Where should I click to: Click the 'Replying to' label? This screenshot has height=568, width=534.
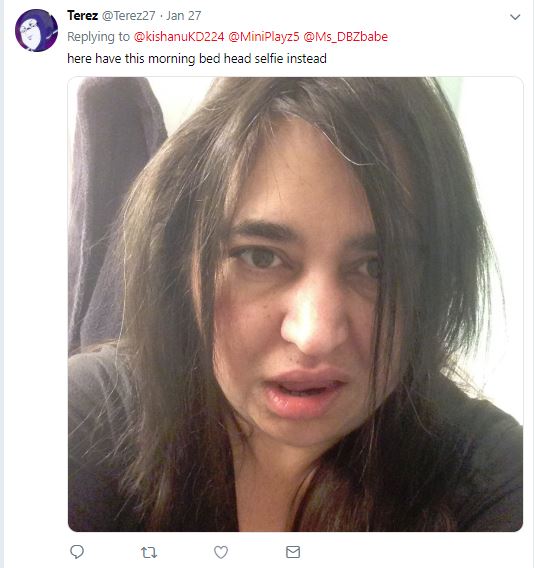(x=98, y=37)
